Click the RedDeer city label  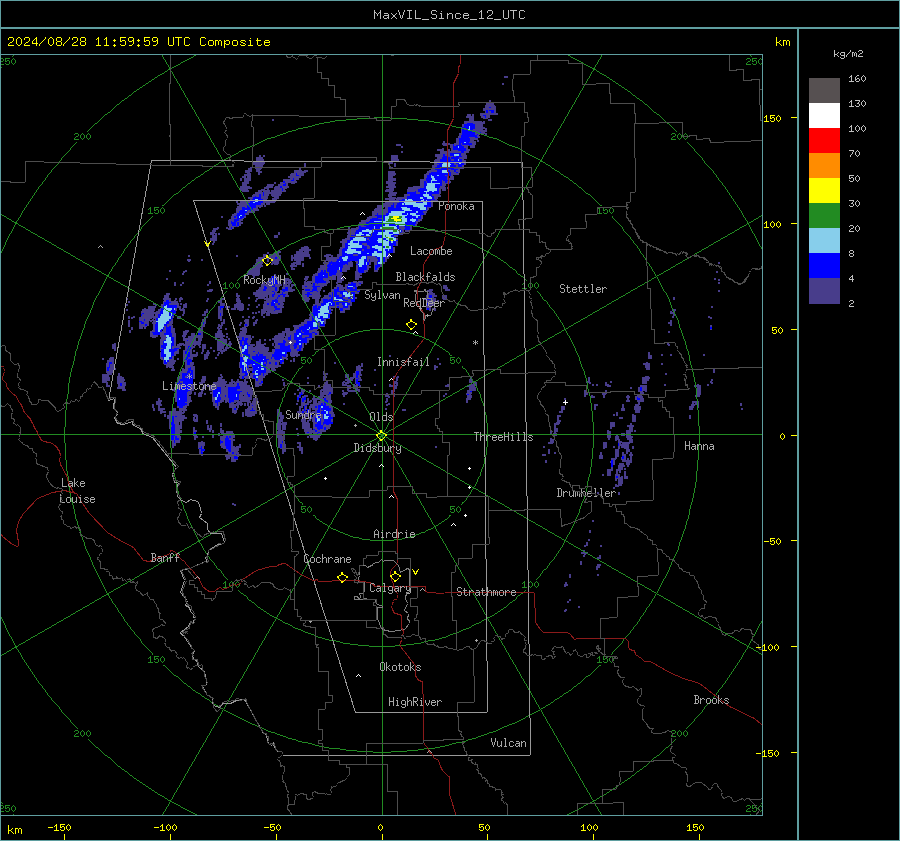tap(424, 303)
